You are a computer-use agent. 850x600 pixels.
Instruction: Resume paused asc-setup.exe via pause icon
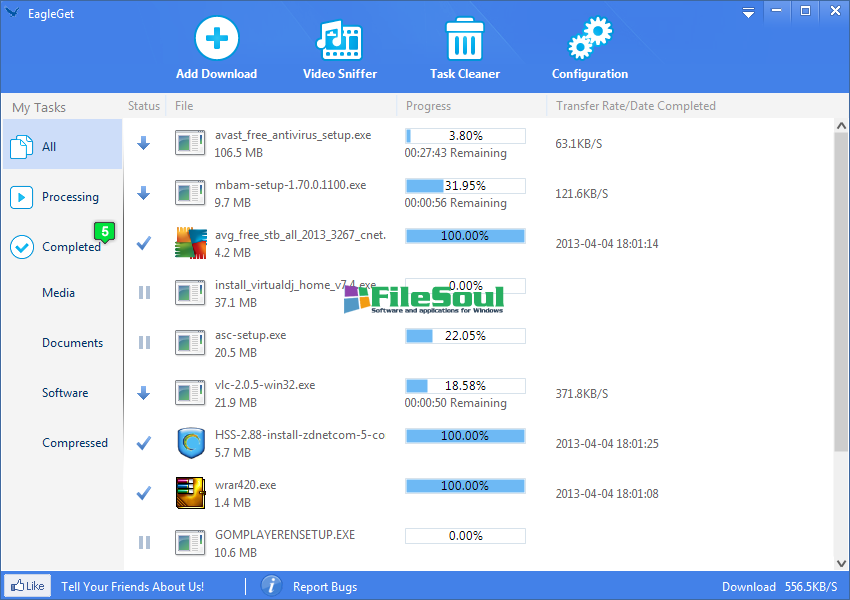click(x=144, y=343)
